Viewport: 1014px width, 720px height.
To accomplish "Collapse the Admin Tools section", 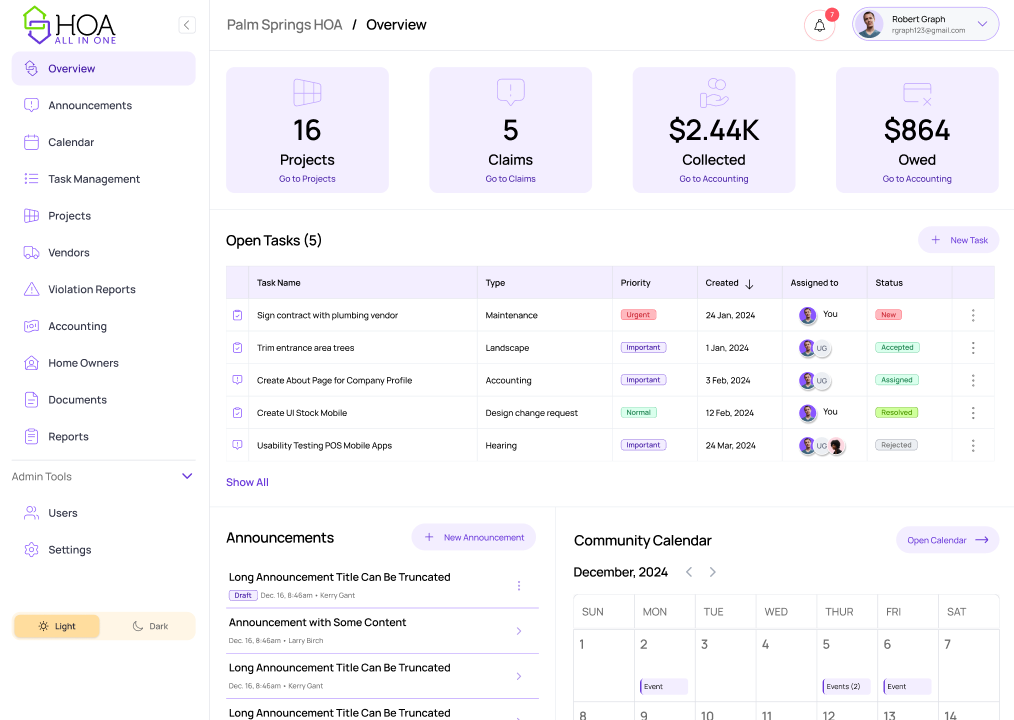I will pos(186,476).
